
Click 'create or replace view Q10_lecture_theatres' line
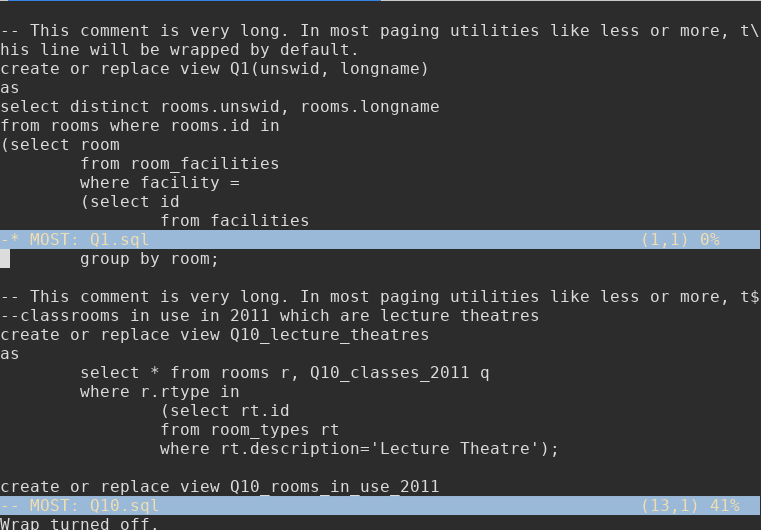pos(214,335)
